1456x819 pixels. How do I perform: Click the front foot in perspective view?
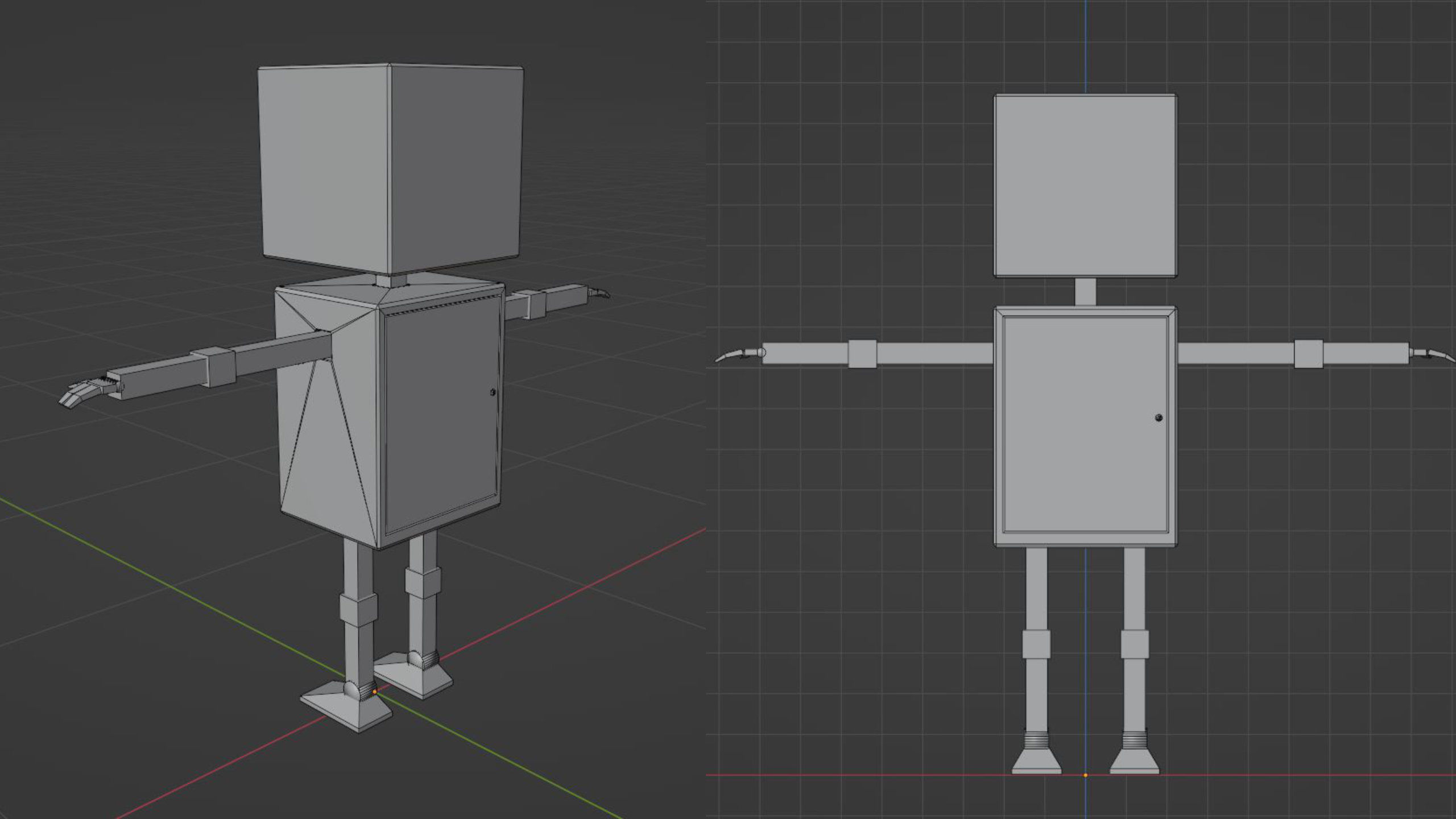347,707
